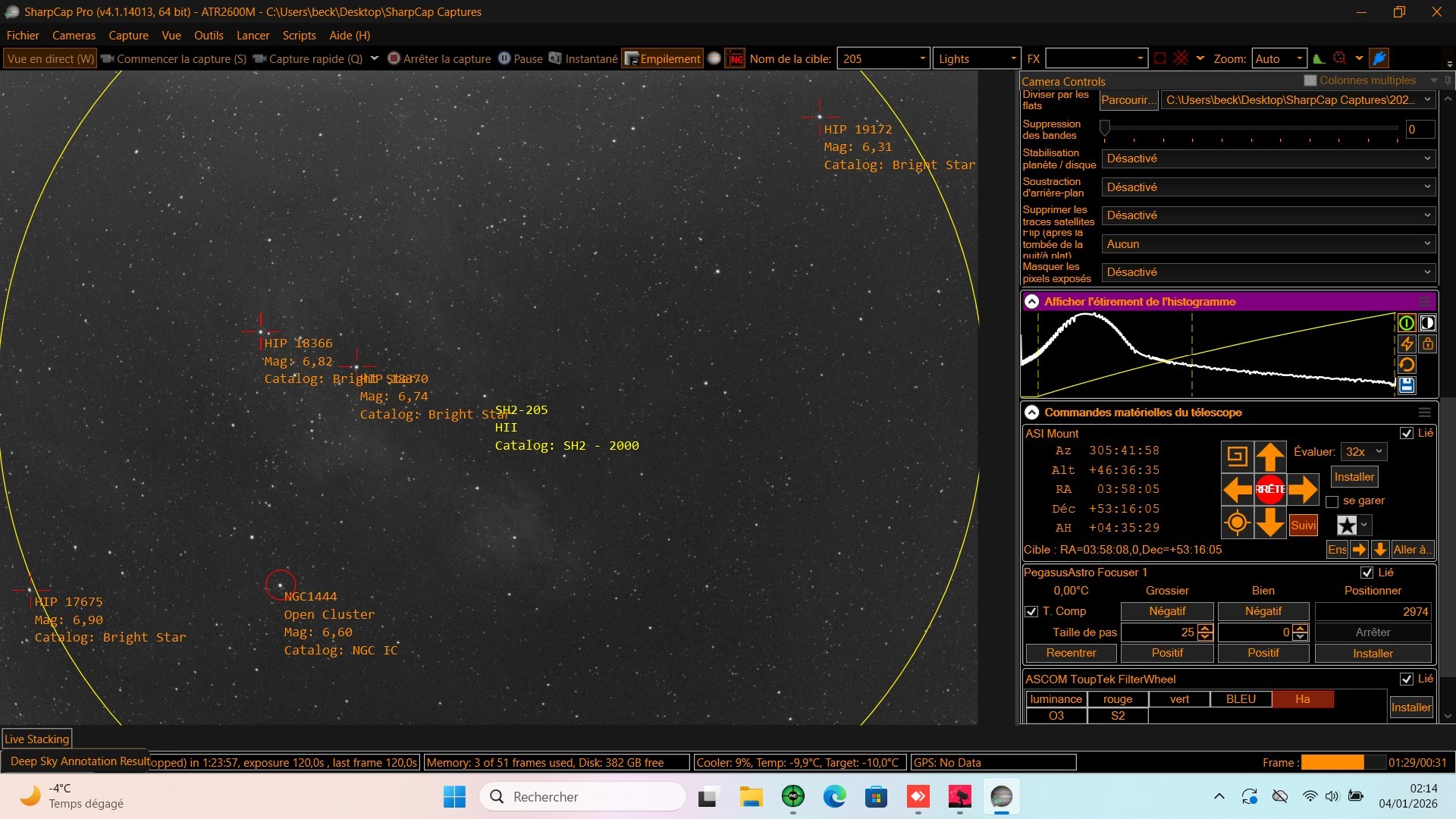The width and height of the screenshot is (1456, 819).
Task: Uncheck Lié for ASCOM ToupTek FilterWheel
Action: [x=1407, y=679]
